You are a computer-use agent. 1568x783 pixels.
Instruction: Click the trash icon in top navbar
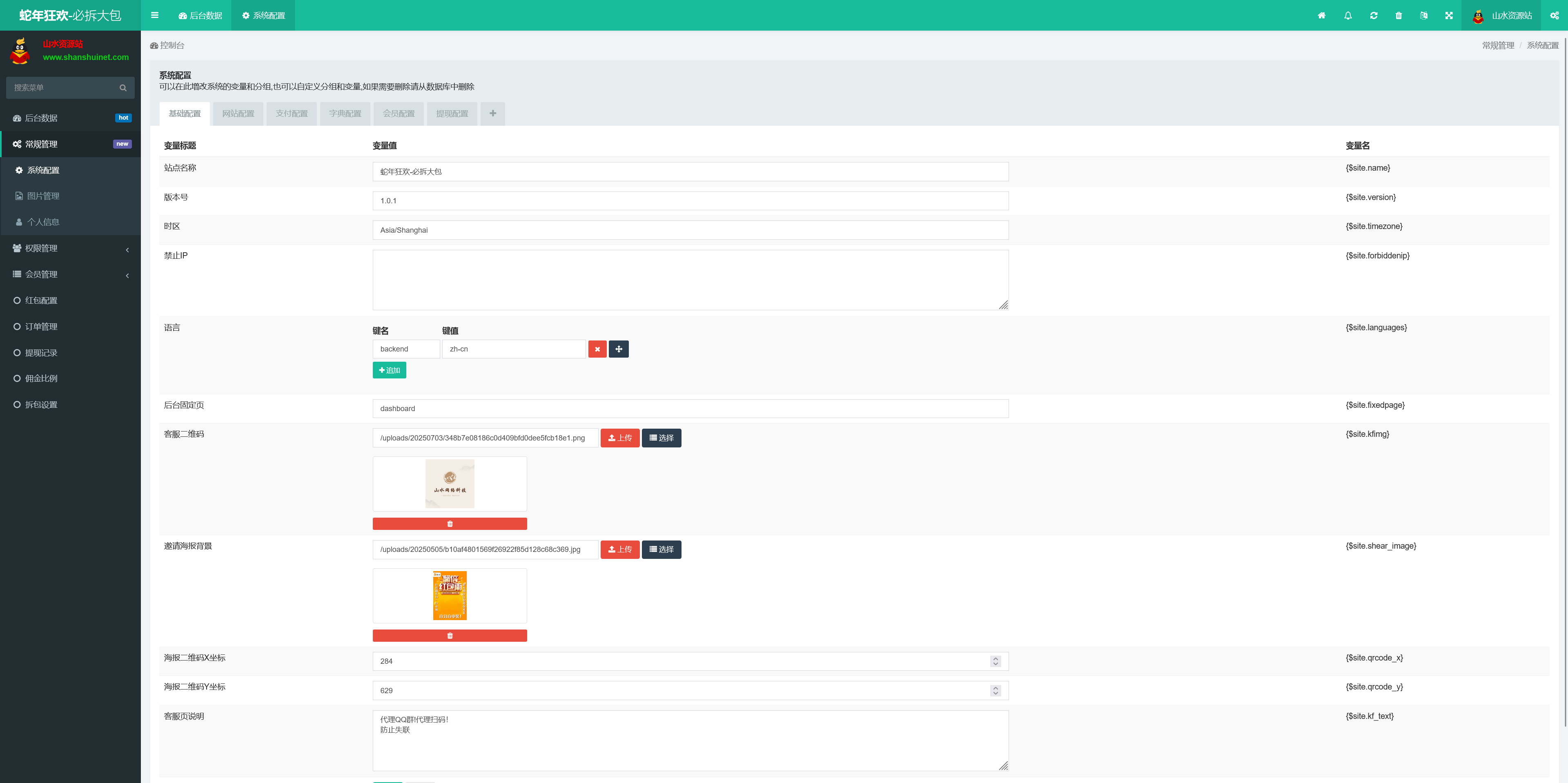tap(1398, 16)
